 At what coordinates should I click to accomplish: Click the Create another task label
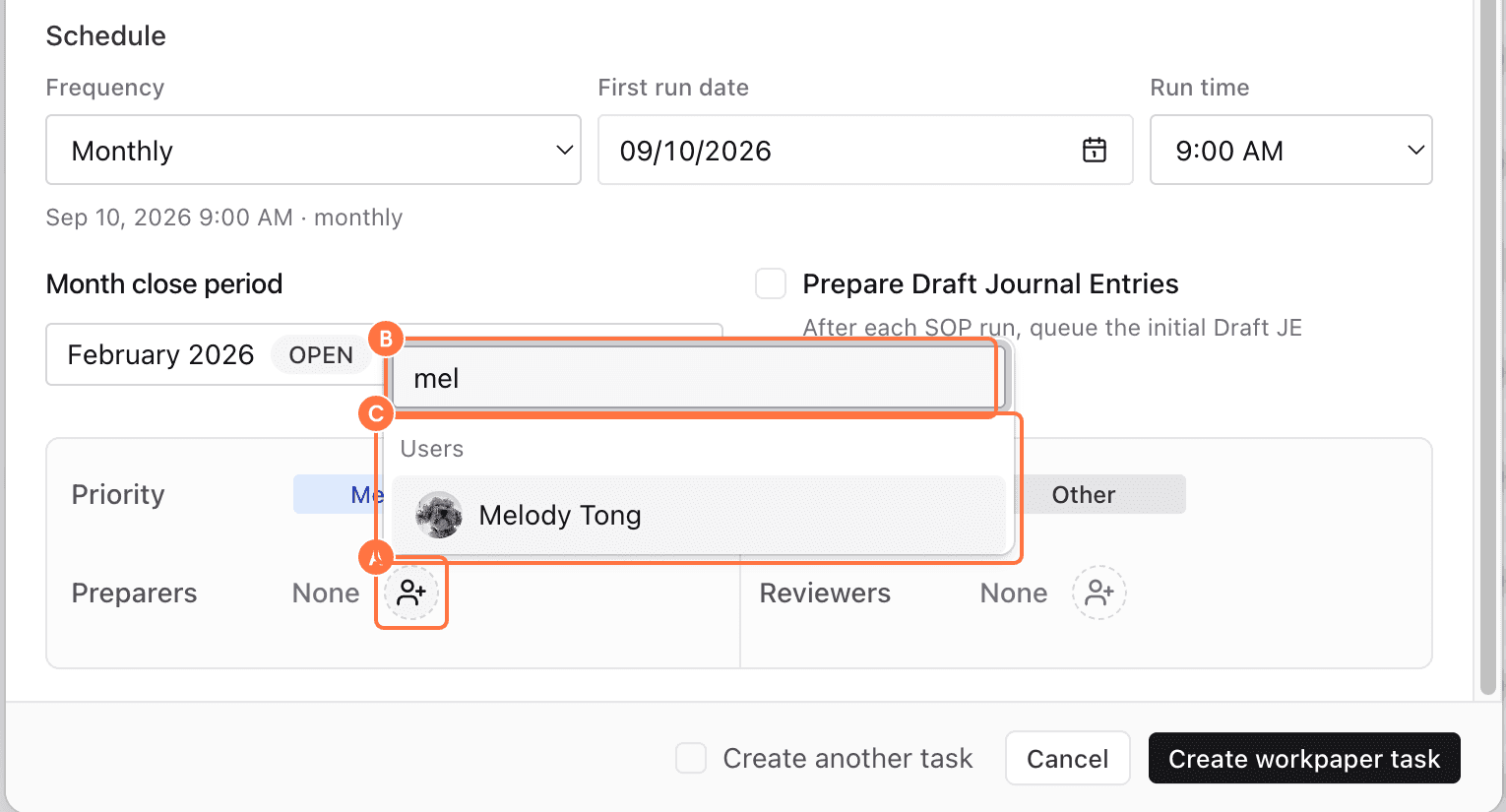click(847, 758)
